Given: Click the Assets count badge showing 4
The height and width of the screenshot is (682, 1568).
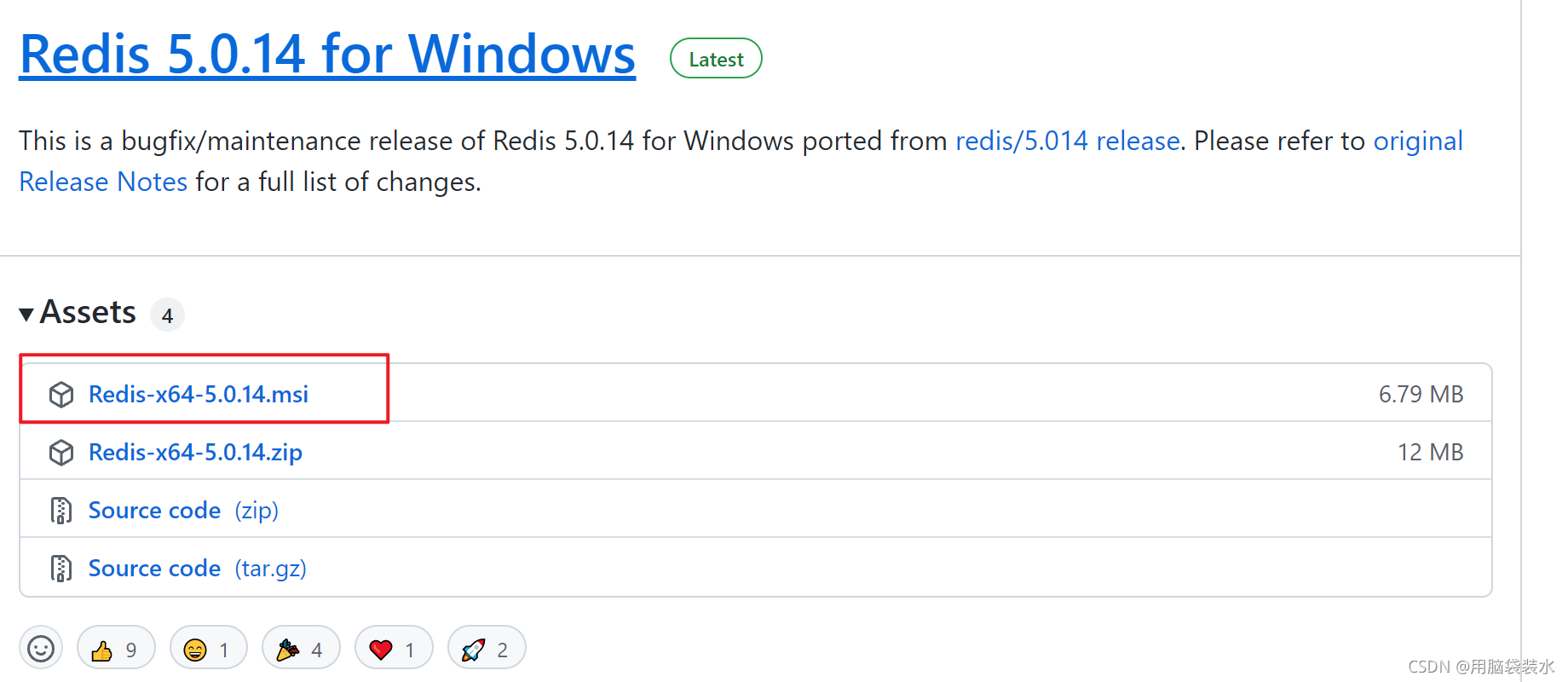Looking at the screenshot, I should 167,315.
